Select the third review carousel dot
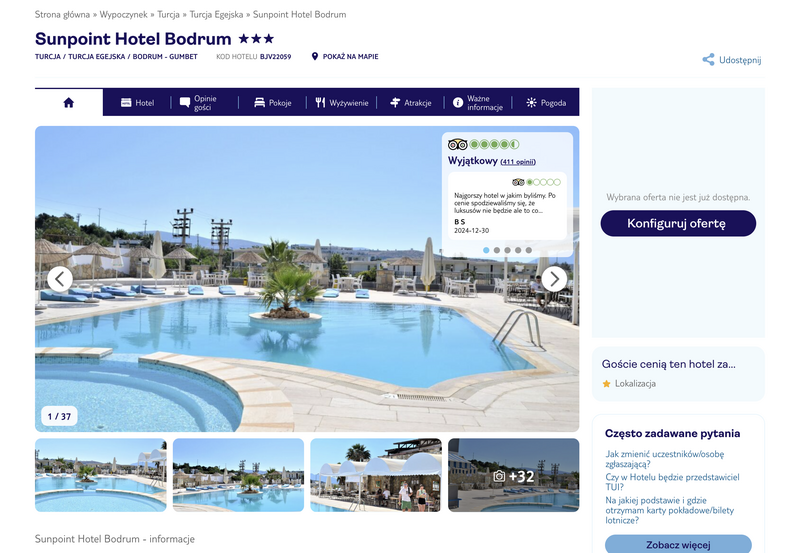800x553 pixels. [508, 250]
